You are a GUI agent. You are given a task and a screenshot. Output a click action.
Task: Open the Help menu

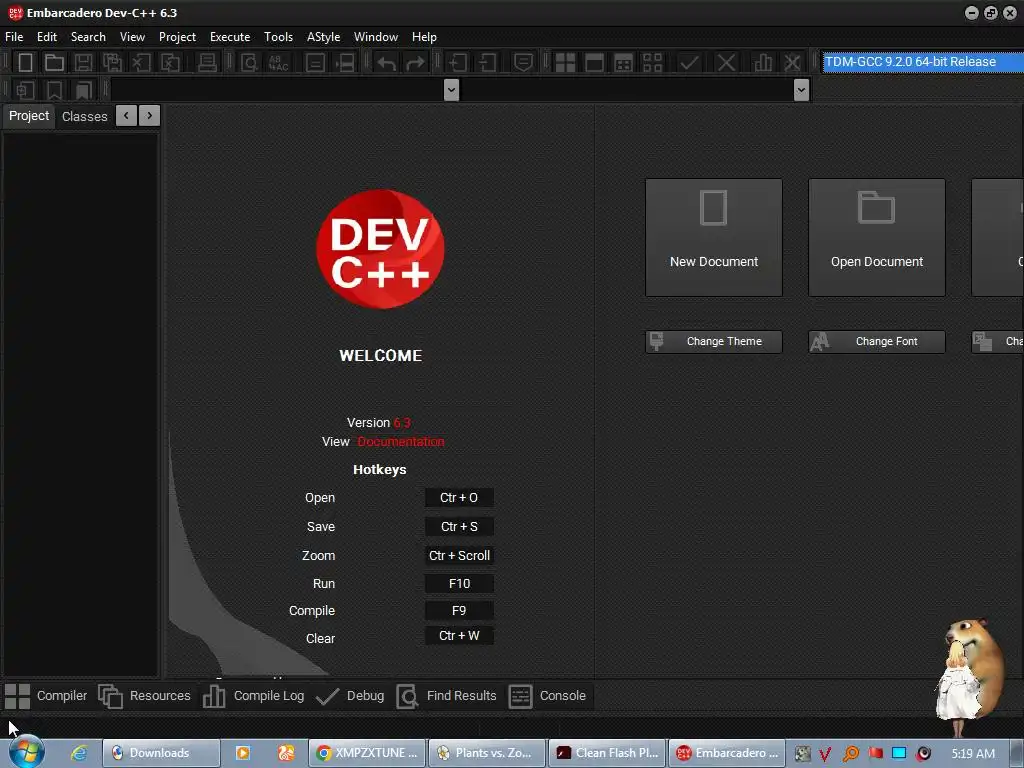pos(424,37)
